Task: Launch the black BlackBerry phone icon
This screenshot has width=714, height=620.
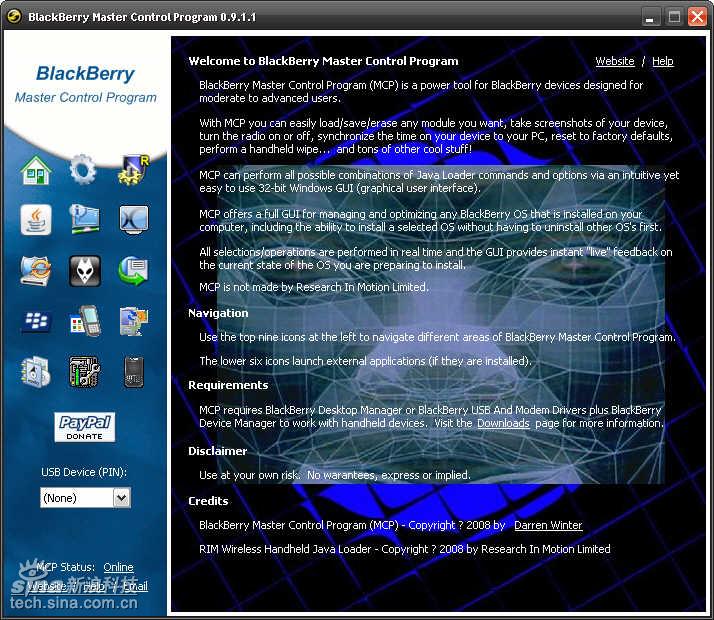Action: pyautogui.click(x=134, y=372)
